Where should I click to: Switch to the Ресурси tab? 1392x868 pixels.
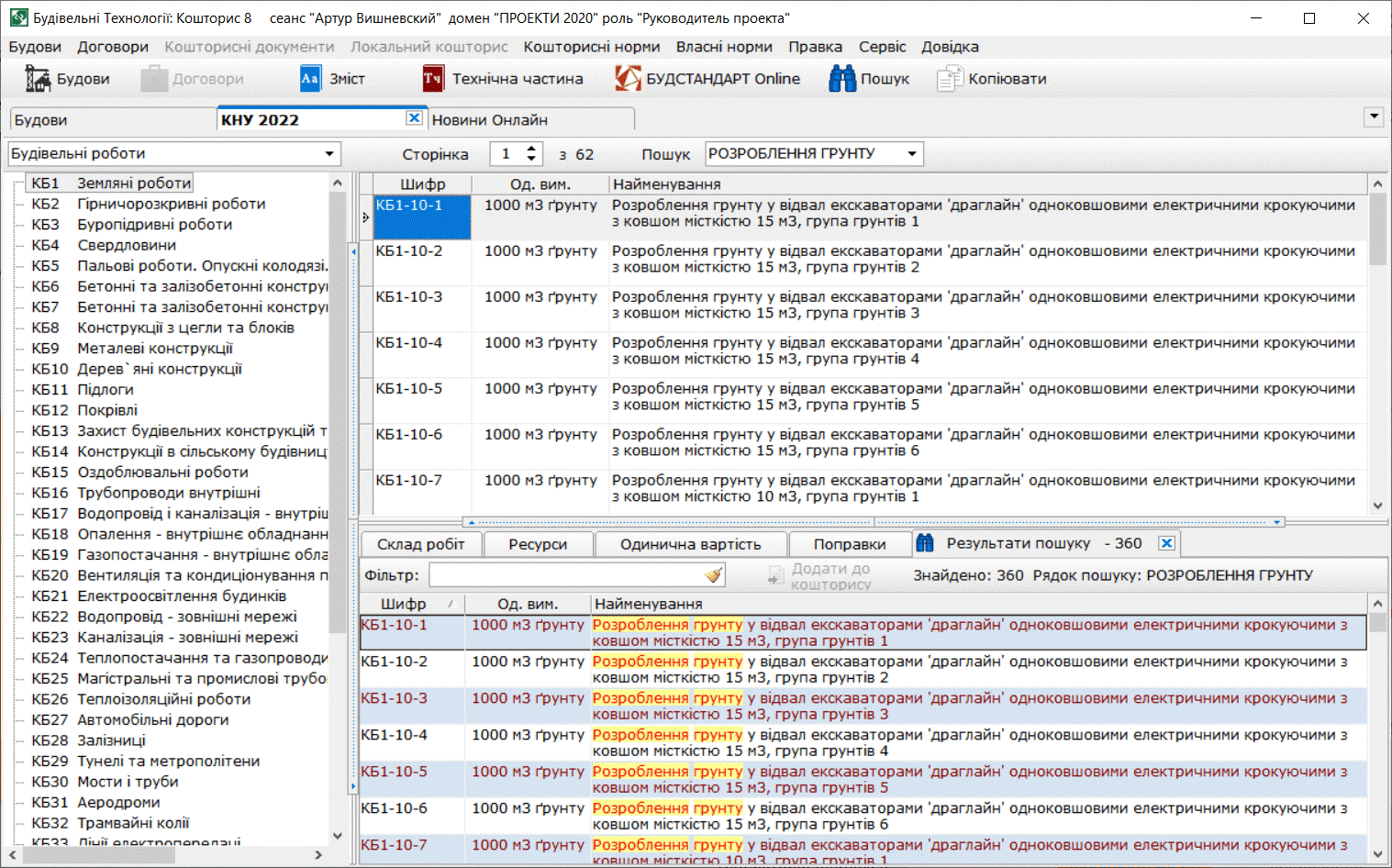coord(538,544)
